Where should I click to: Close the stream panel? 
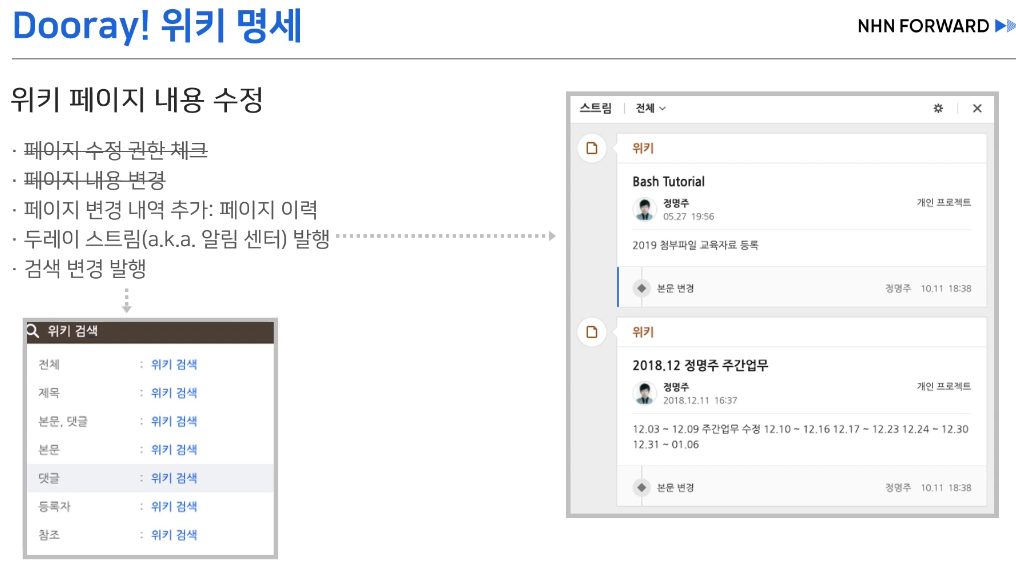pos(977,108)
